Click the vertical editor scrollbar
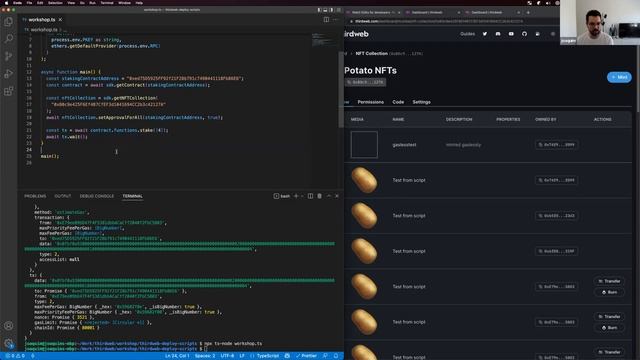The image size is (640, 360). click(x=340, y=89)
